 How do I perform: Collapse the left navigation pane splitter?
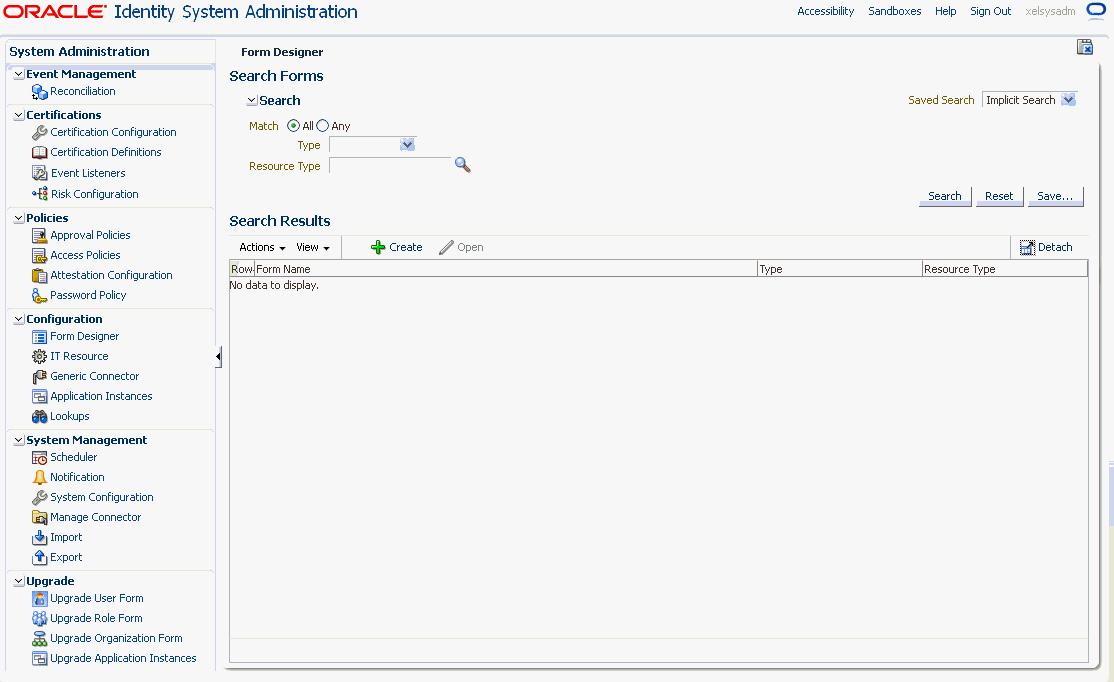click(x=219, y=357)
